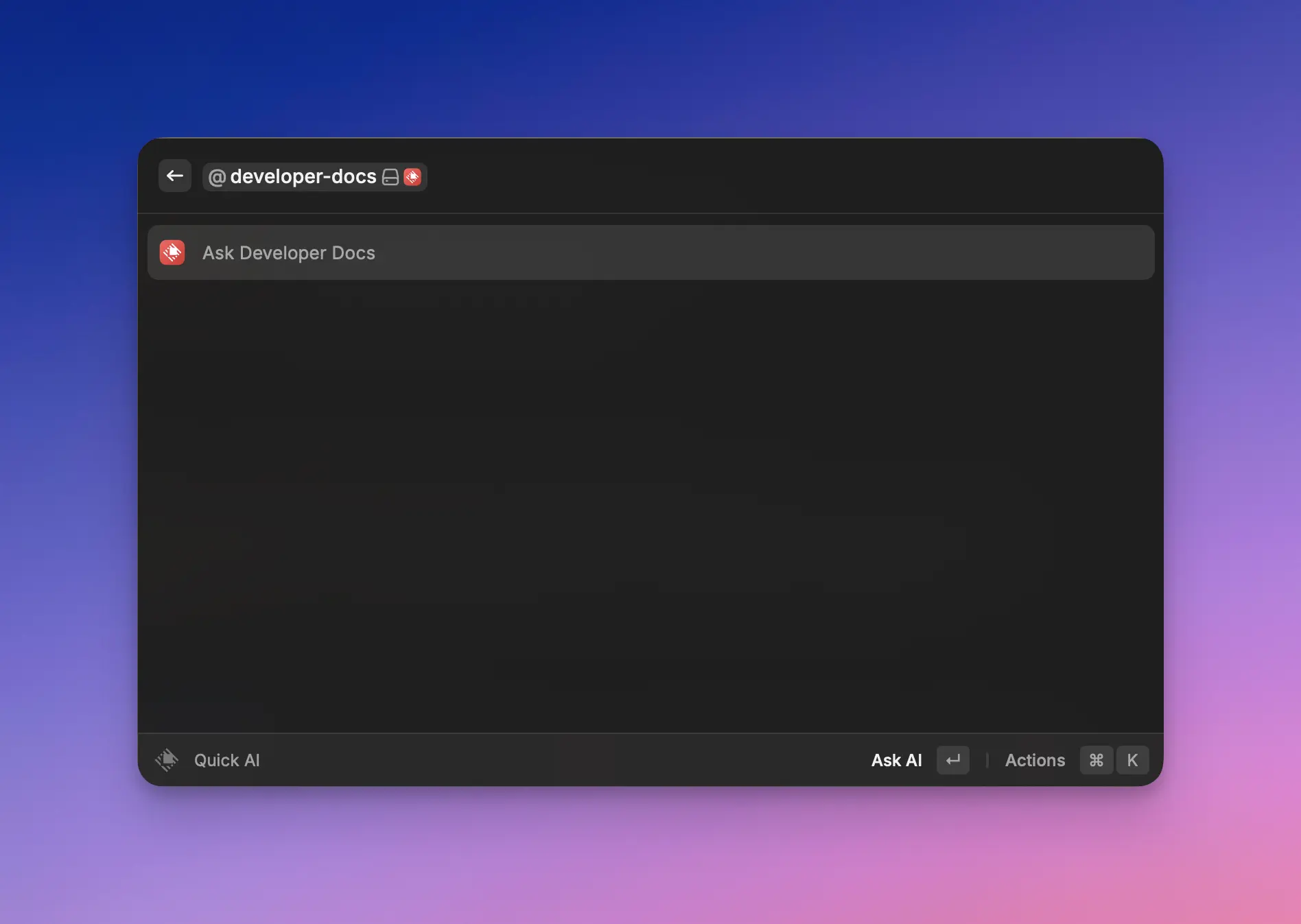Click the red Developer Docs extension icon
Screen dimensions: 1301x924
pos(412,177)
